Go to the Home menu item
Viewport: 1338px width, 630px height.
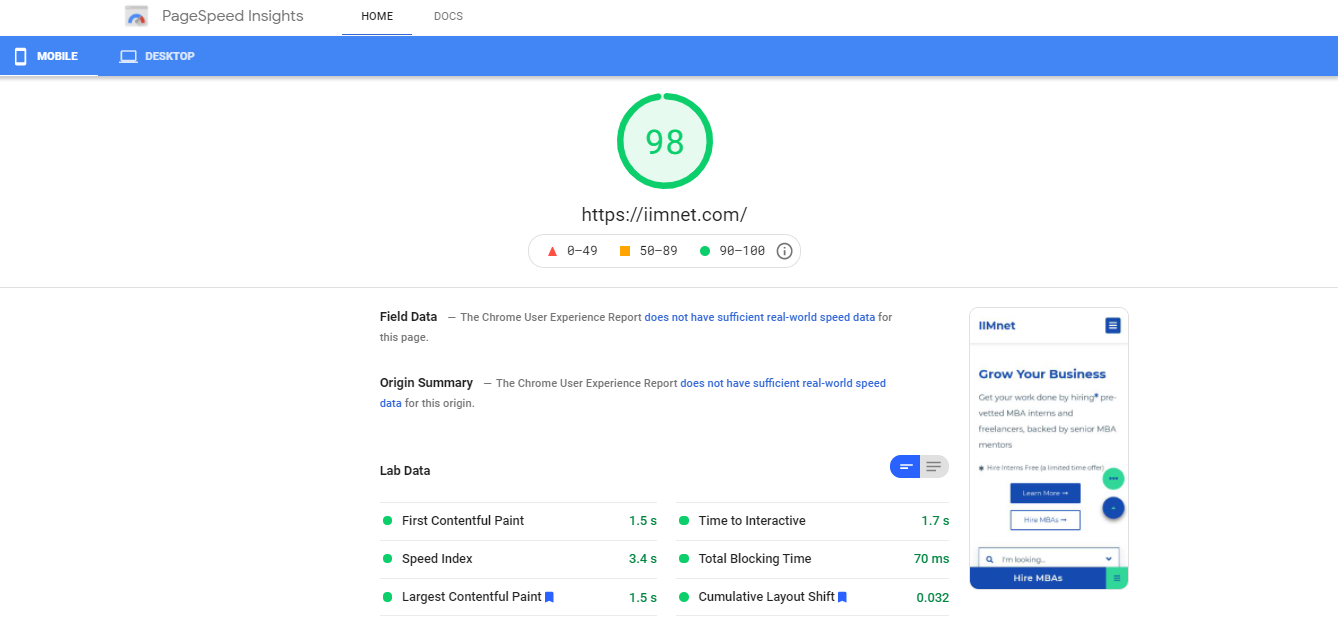coord(377,17)
